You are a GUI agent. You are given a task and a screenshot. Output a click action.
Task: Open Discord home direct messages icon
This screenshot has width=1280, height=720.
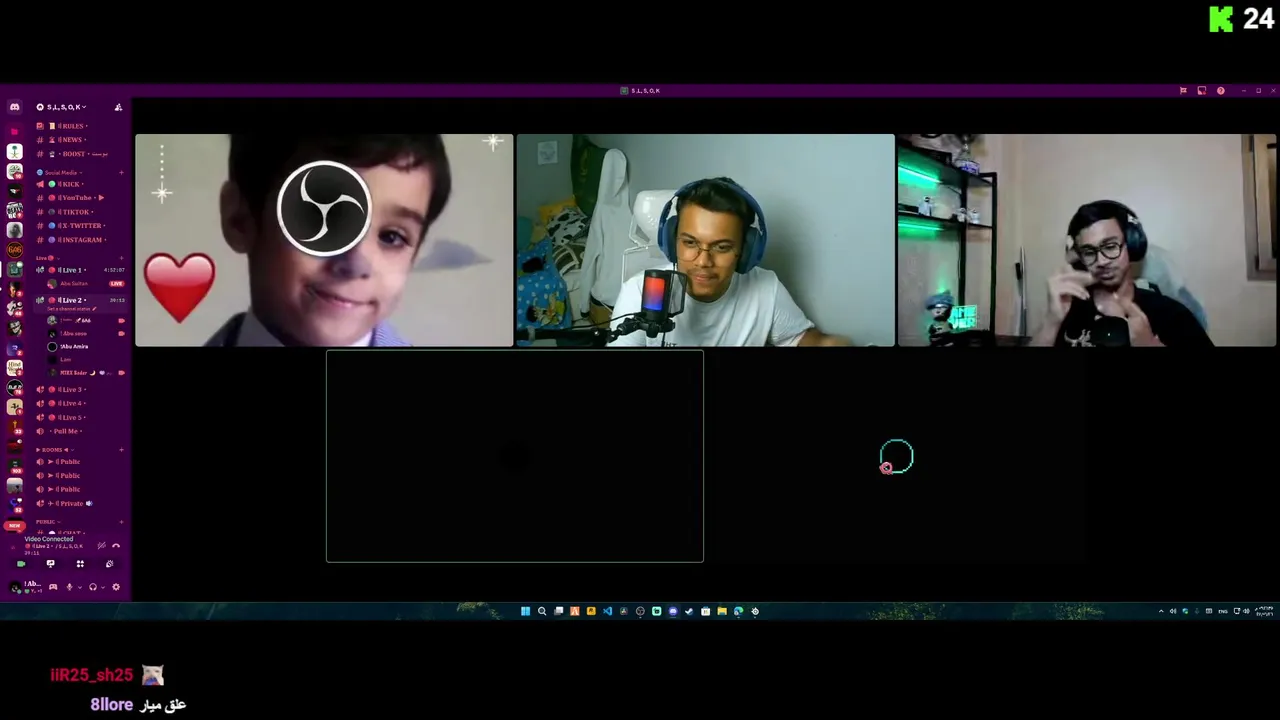[x=14, y=107]
